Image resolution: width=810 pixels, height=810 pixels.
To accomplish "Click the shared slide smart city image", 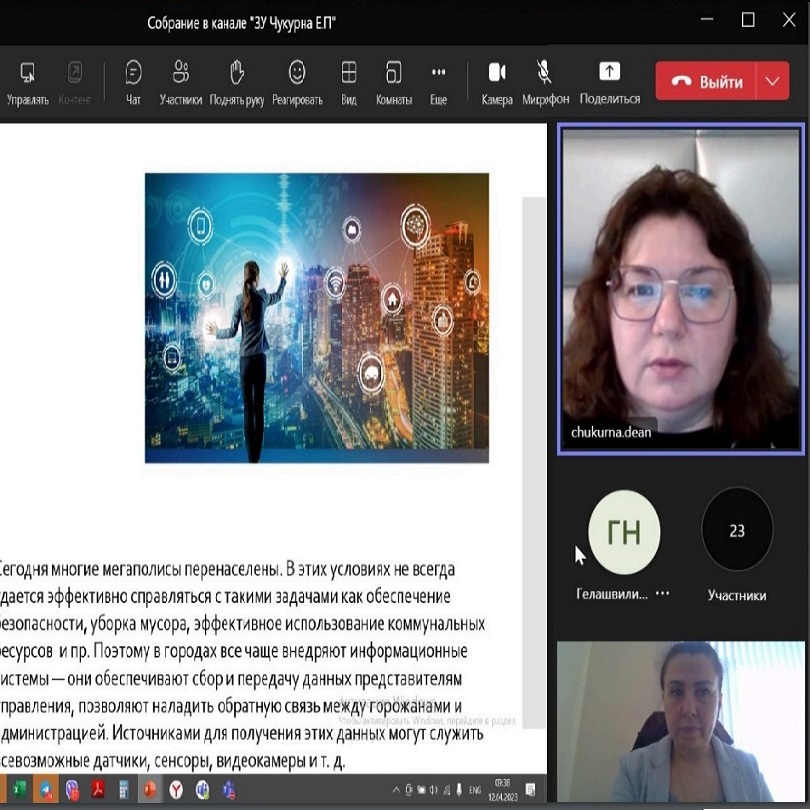I will (317, 318).
